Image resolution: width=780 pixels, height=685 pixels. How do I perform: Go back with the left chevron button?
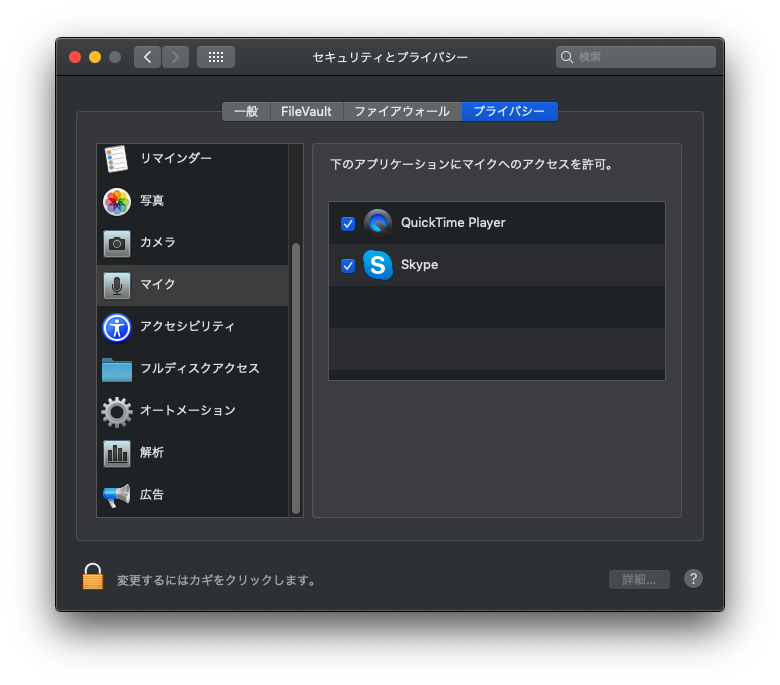click(147, 57)
